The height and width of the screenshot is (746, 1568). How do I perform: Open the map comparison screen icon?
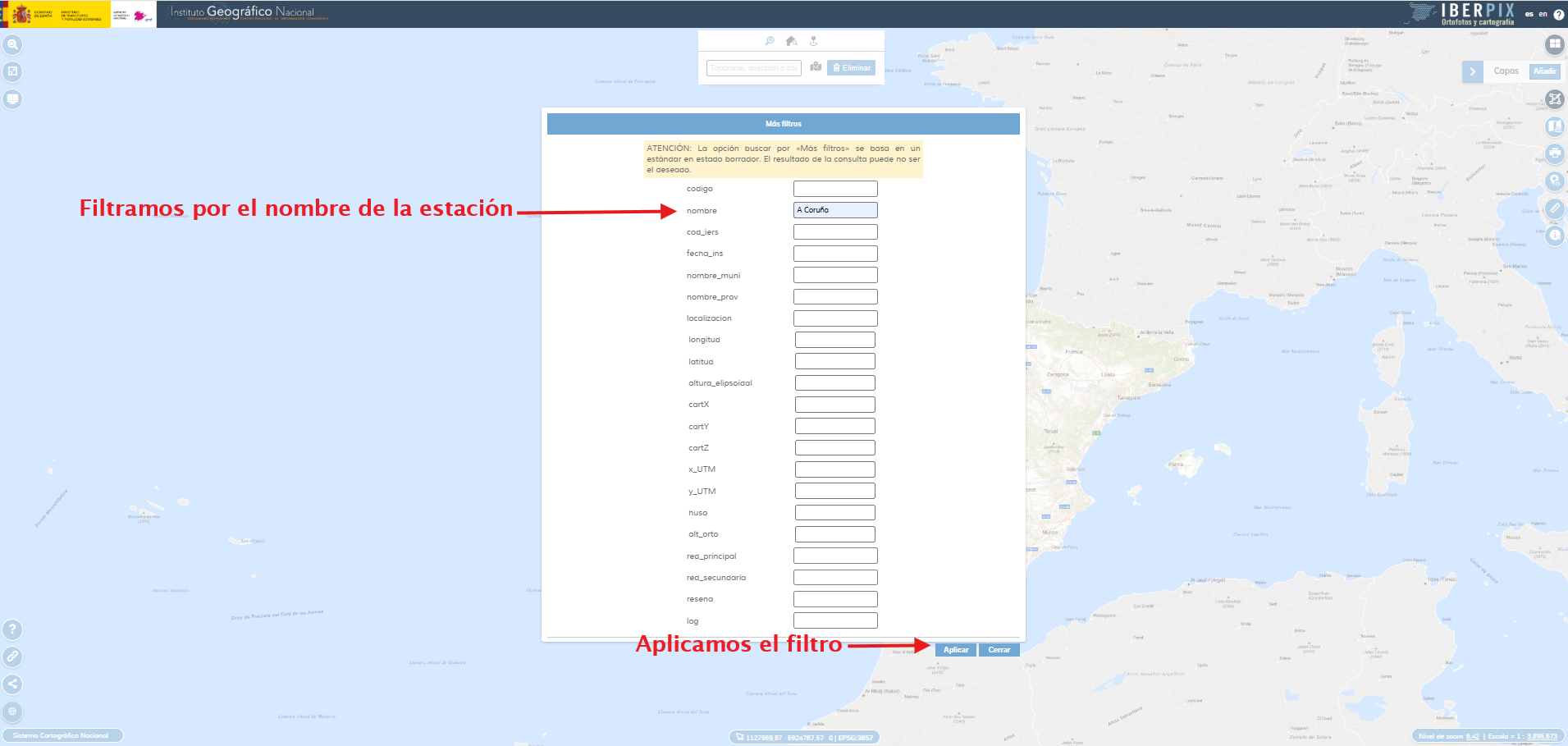(12, 99)
